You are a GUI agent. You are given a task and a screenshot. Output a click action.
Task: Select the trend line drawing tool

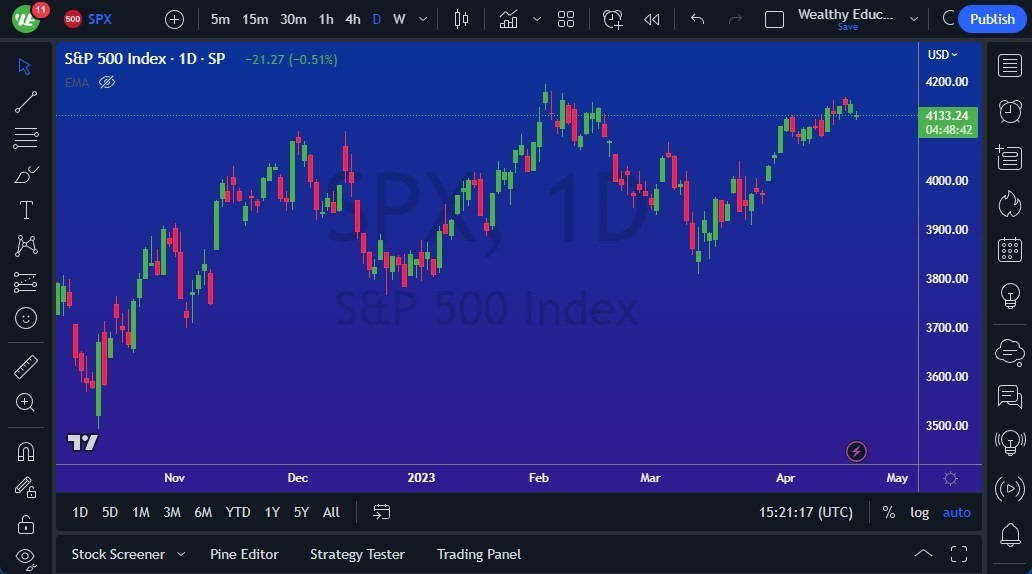tap(26, 102)
